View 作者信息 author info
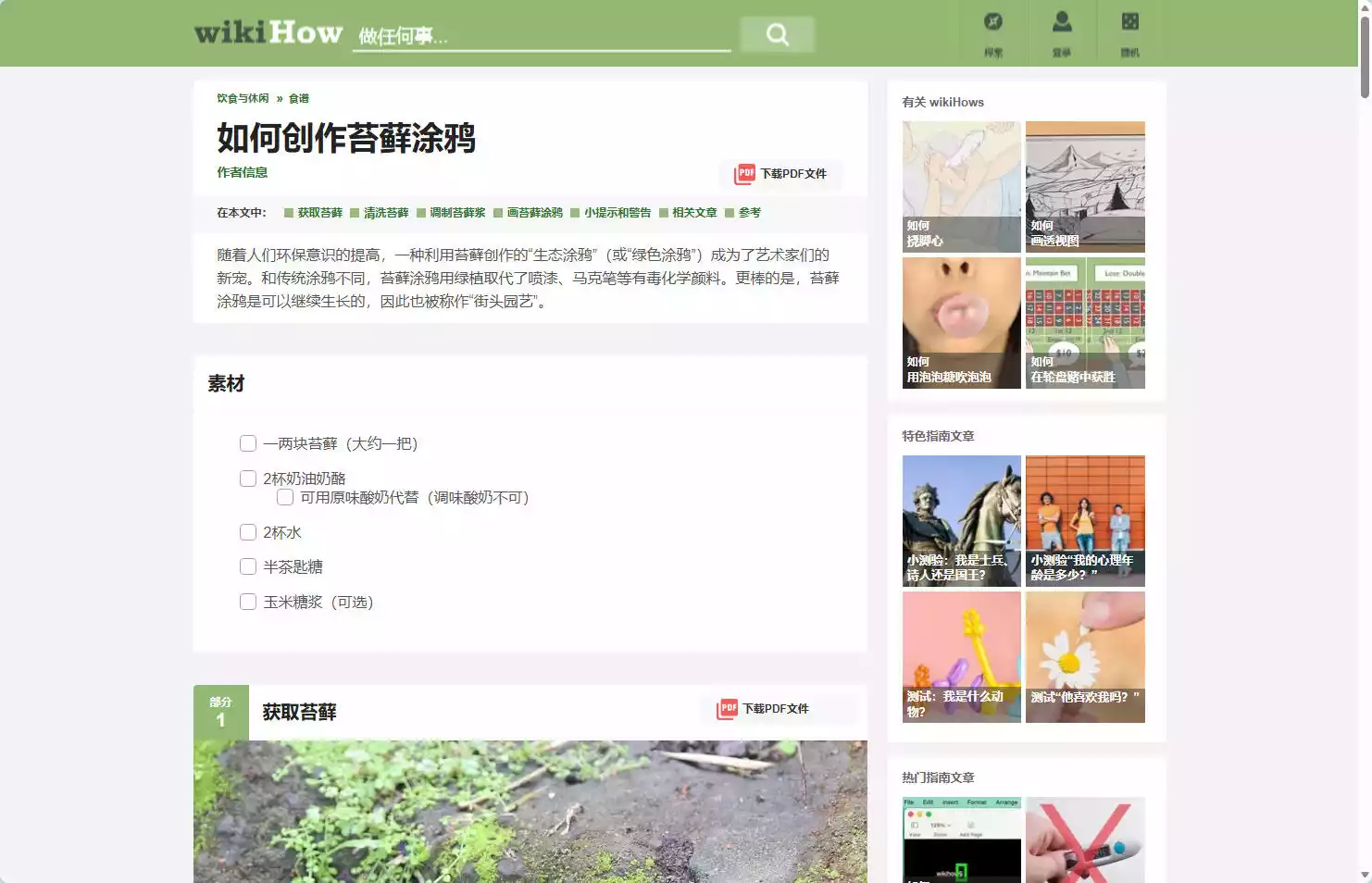 (x=242, y=172)
